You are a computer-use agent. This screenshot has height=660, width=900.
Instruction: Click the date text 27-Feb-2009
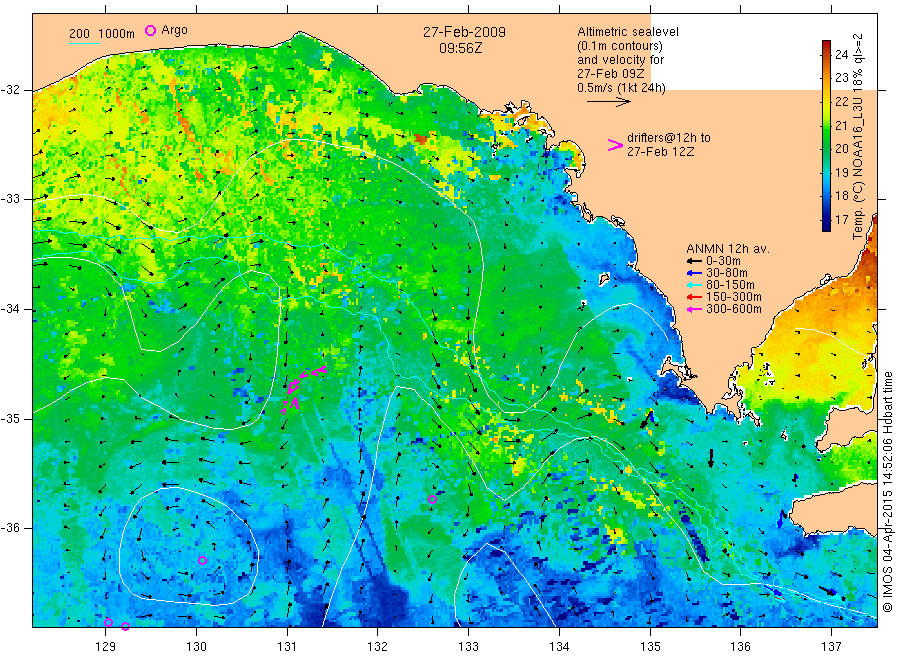click(x=464, y=32)
